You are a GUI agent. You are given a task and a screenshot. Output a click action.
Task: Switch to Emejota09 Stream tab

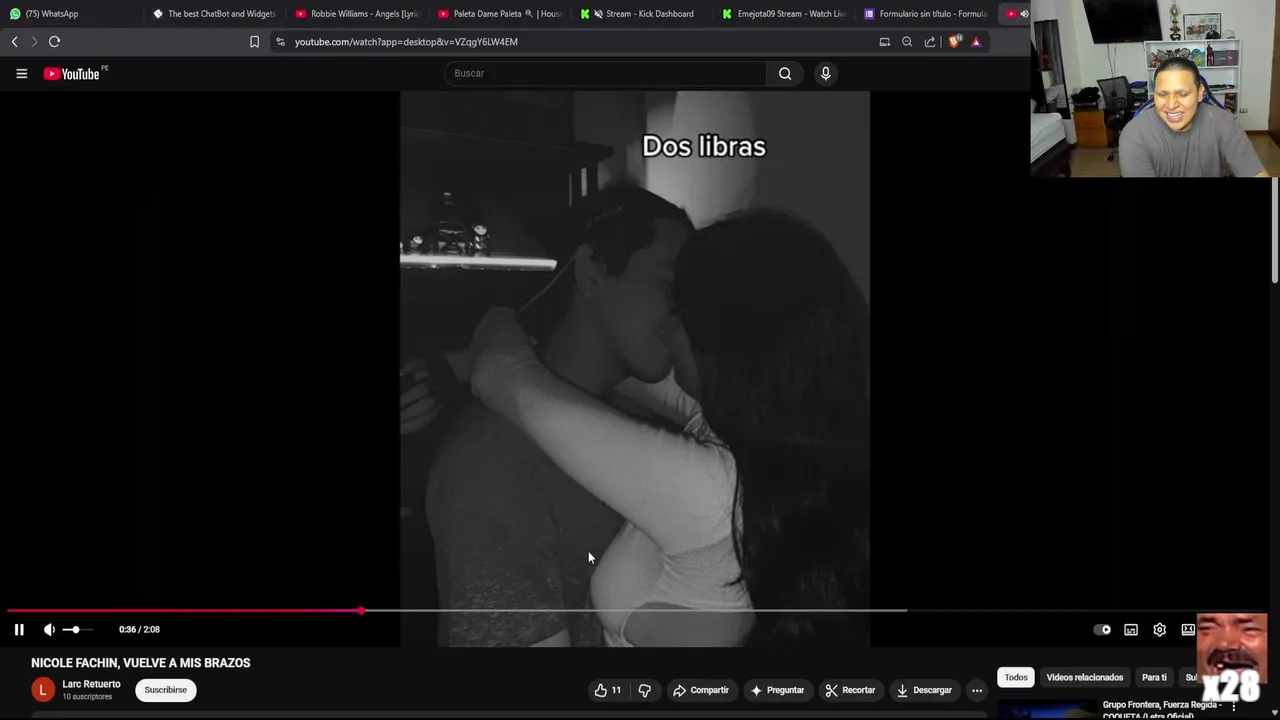(x=785, y=14)
